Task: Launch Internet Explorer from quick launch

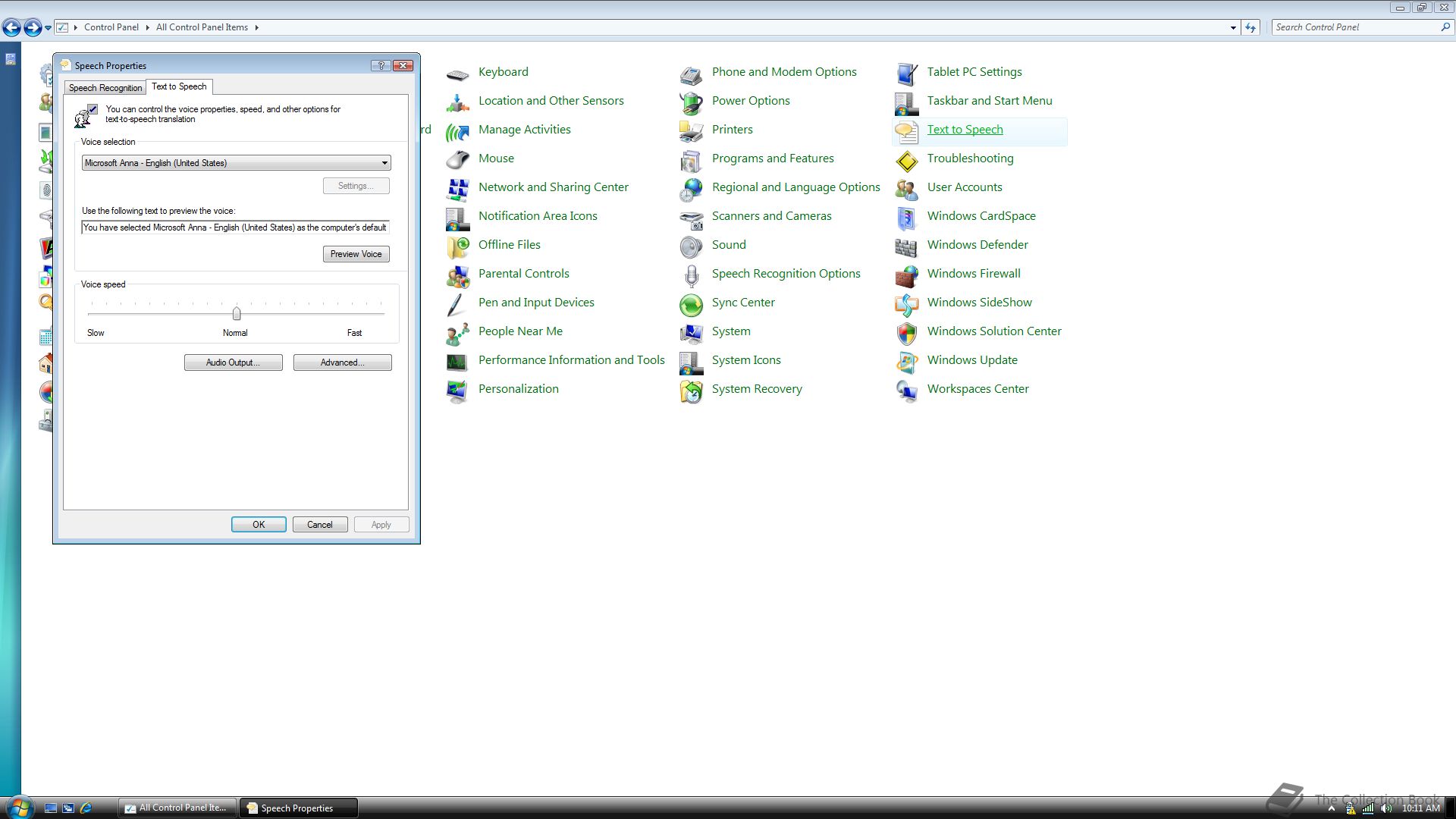Action: (86, 808)
